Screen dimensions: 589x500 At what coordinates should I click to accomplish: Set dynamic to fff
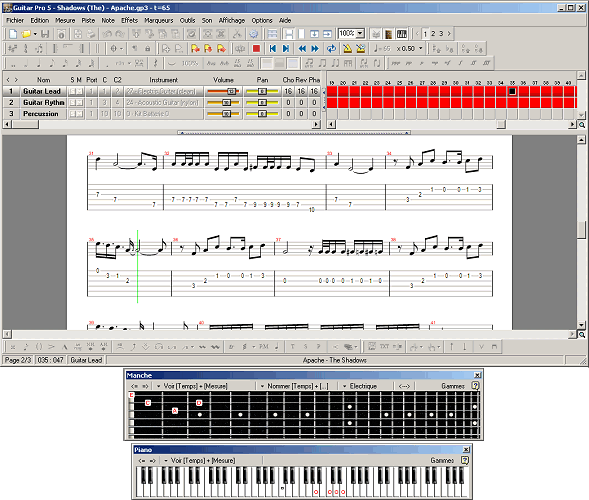pos(486,63)
